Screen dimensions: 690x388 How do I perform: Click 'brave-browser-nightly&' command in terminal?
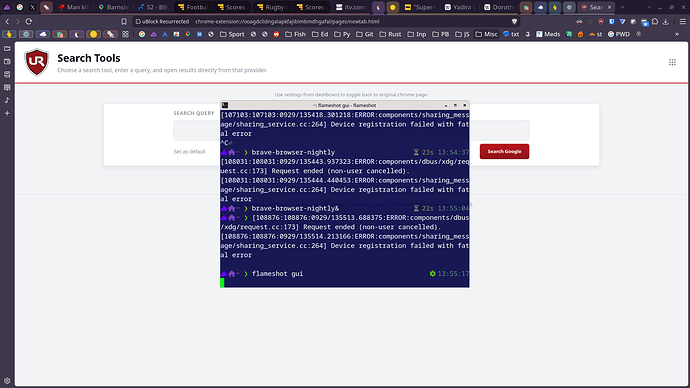pyautogui.click(x=295, y=208)
